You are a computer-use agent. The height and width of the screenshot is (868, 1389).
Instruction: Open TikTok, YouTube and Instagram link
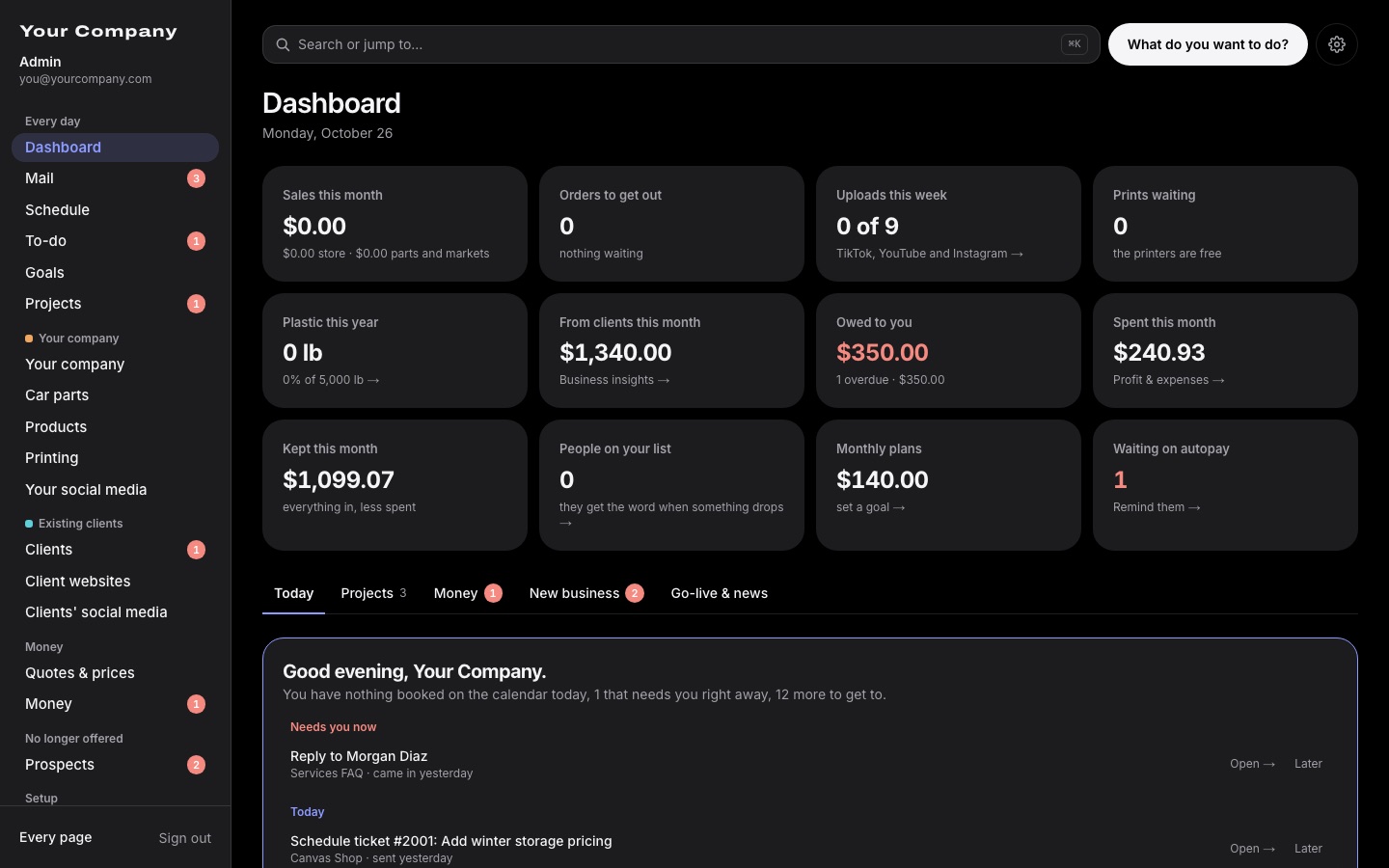(930, 254)
